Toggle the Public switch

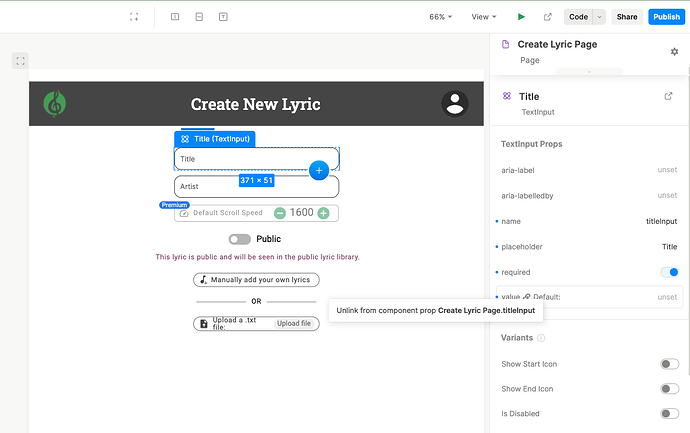[239, 239]
